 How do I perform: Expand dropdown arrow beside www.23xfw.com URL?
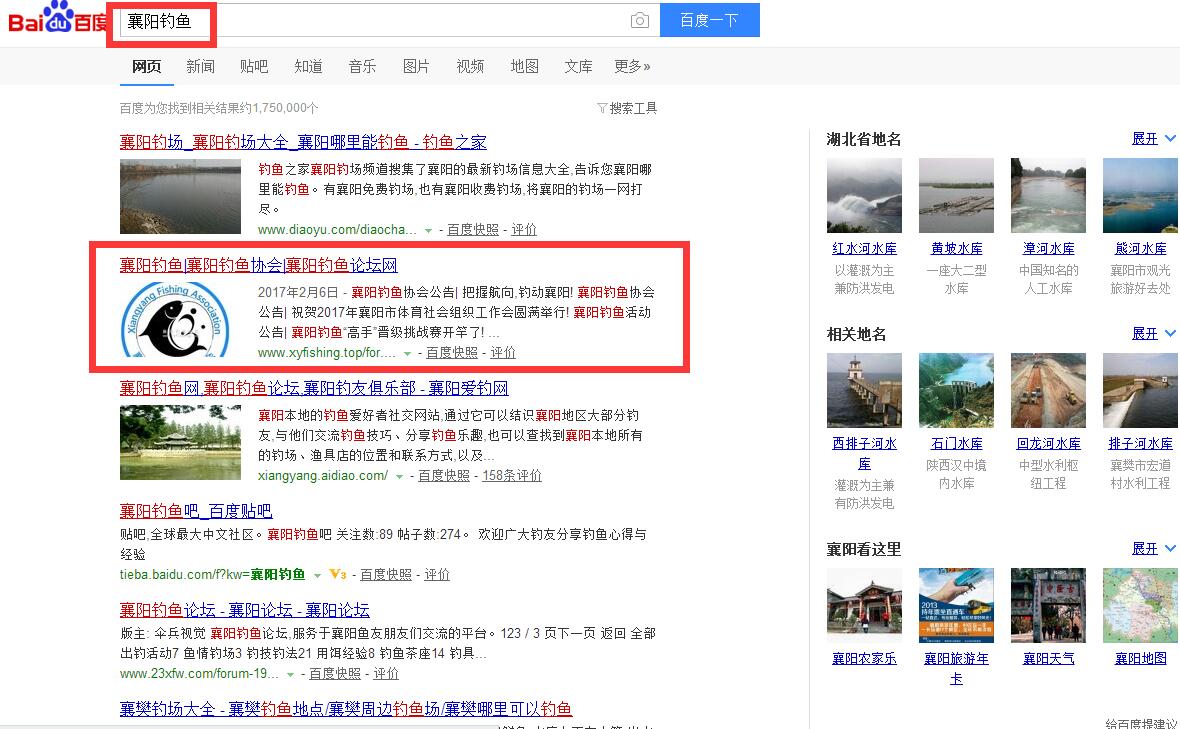(290, 675)
